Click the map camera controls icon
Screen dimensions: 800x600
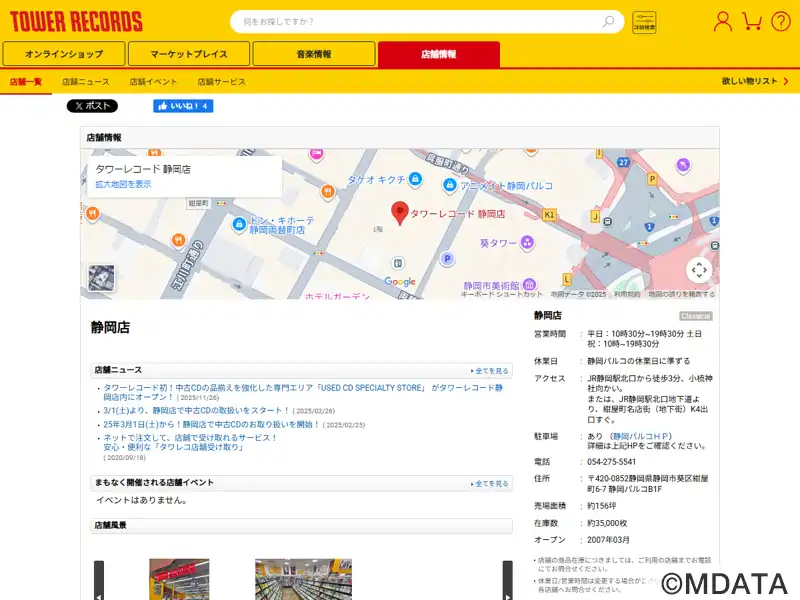point(699,270)
